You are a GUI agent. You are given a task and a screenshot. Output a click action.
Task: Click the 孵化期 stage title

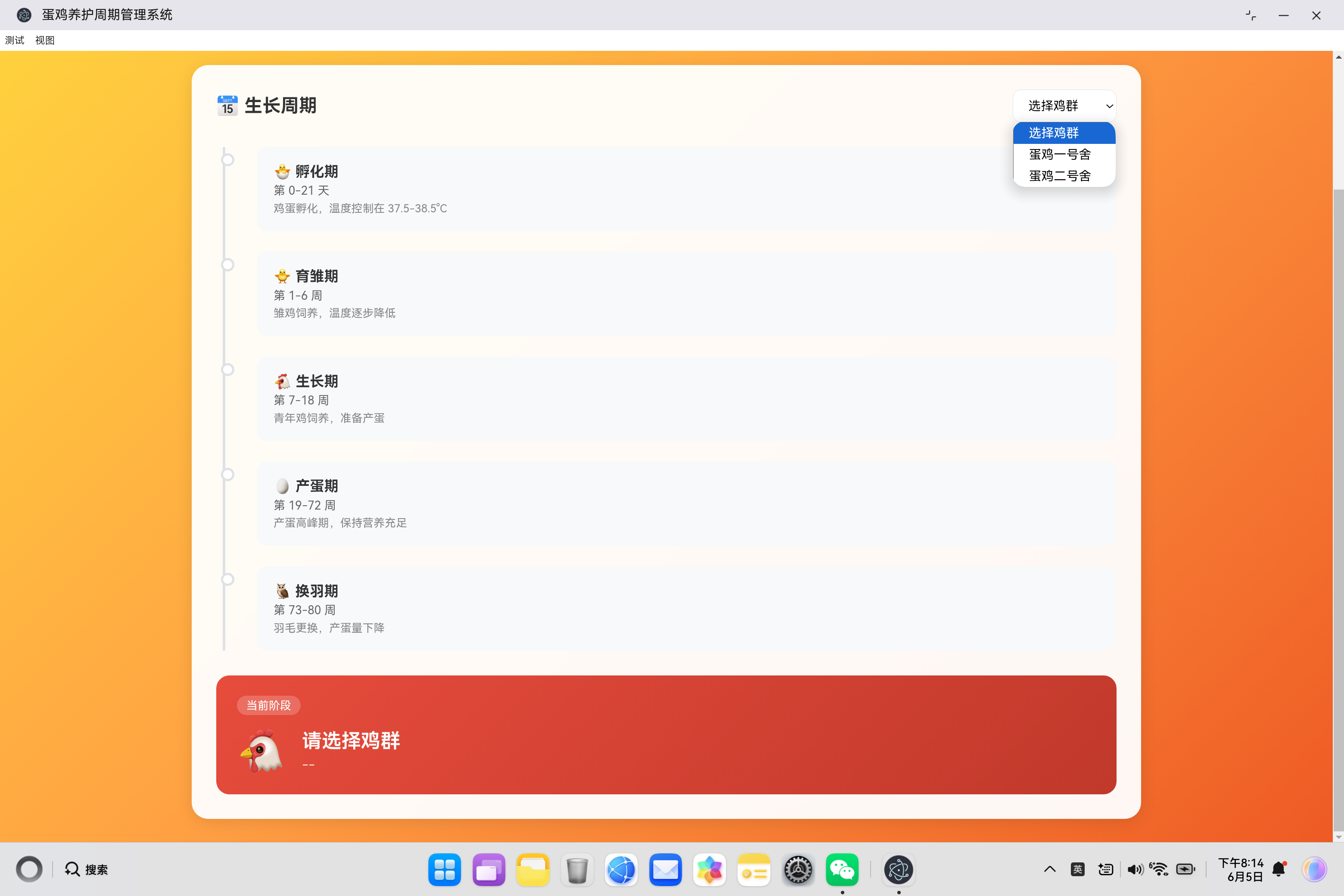[317, 171]
